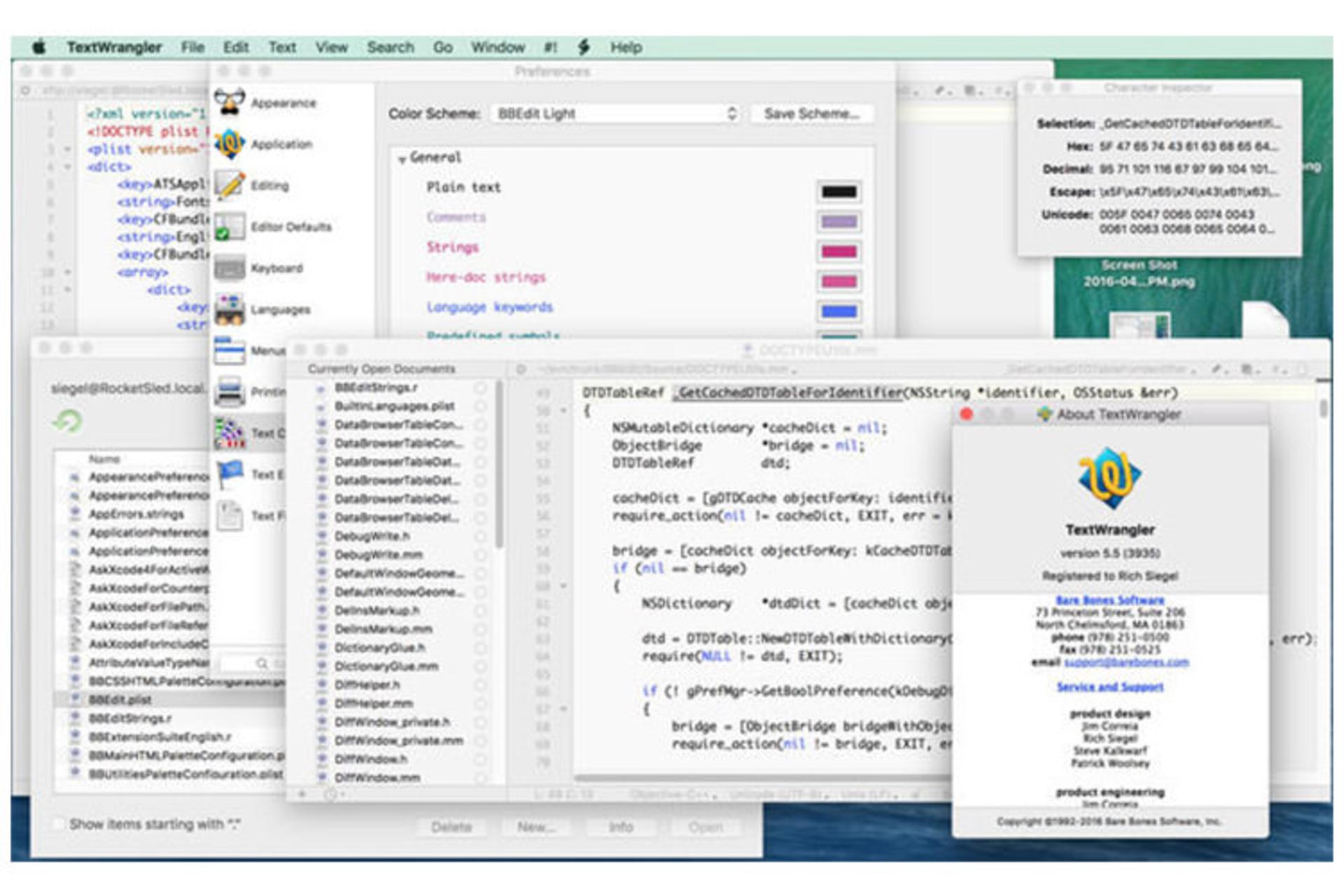The image size is (1344, 896).
Task: Open the Scripts menu icon in menu bar
Action: pyautogui.click(x=583, y=47)
